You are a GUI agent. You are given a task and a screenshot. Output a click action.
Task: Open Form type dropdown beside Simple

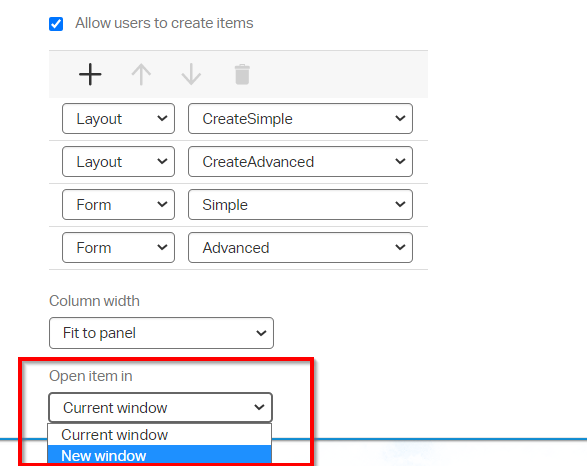coord(118,205)
